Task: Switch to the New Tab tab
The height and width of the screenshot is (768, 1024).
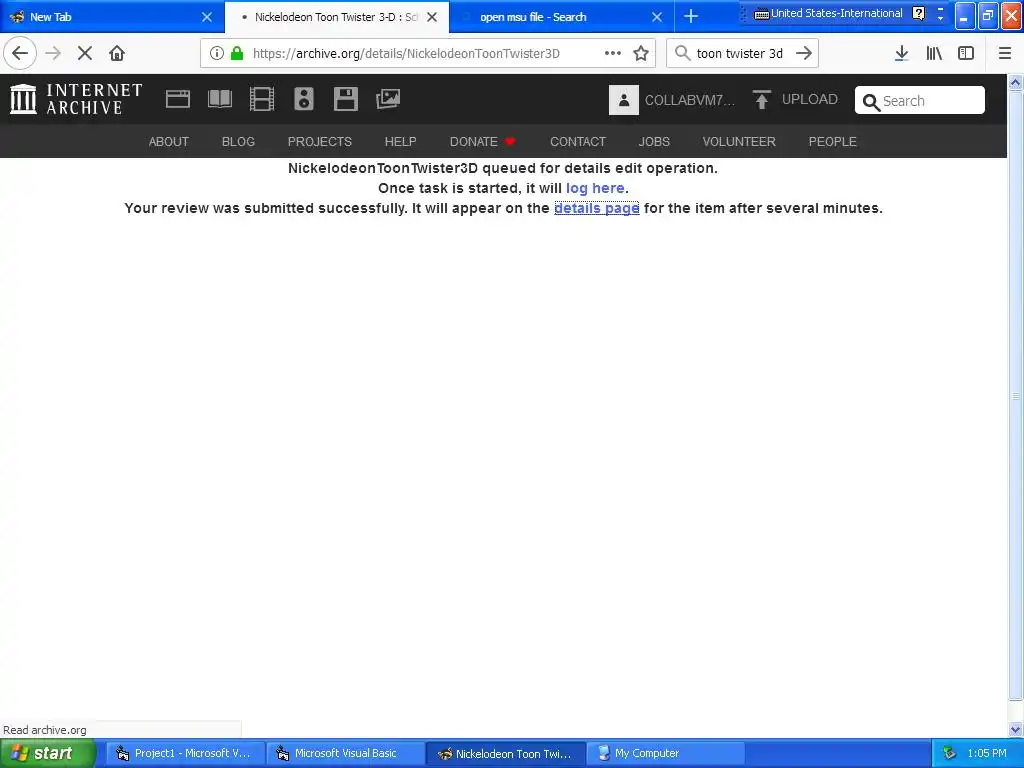Action: pos(111,17)
